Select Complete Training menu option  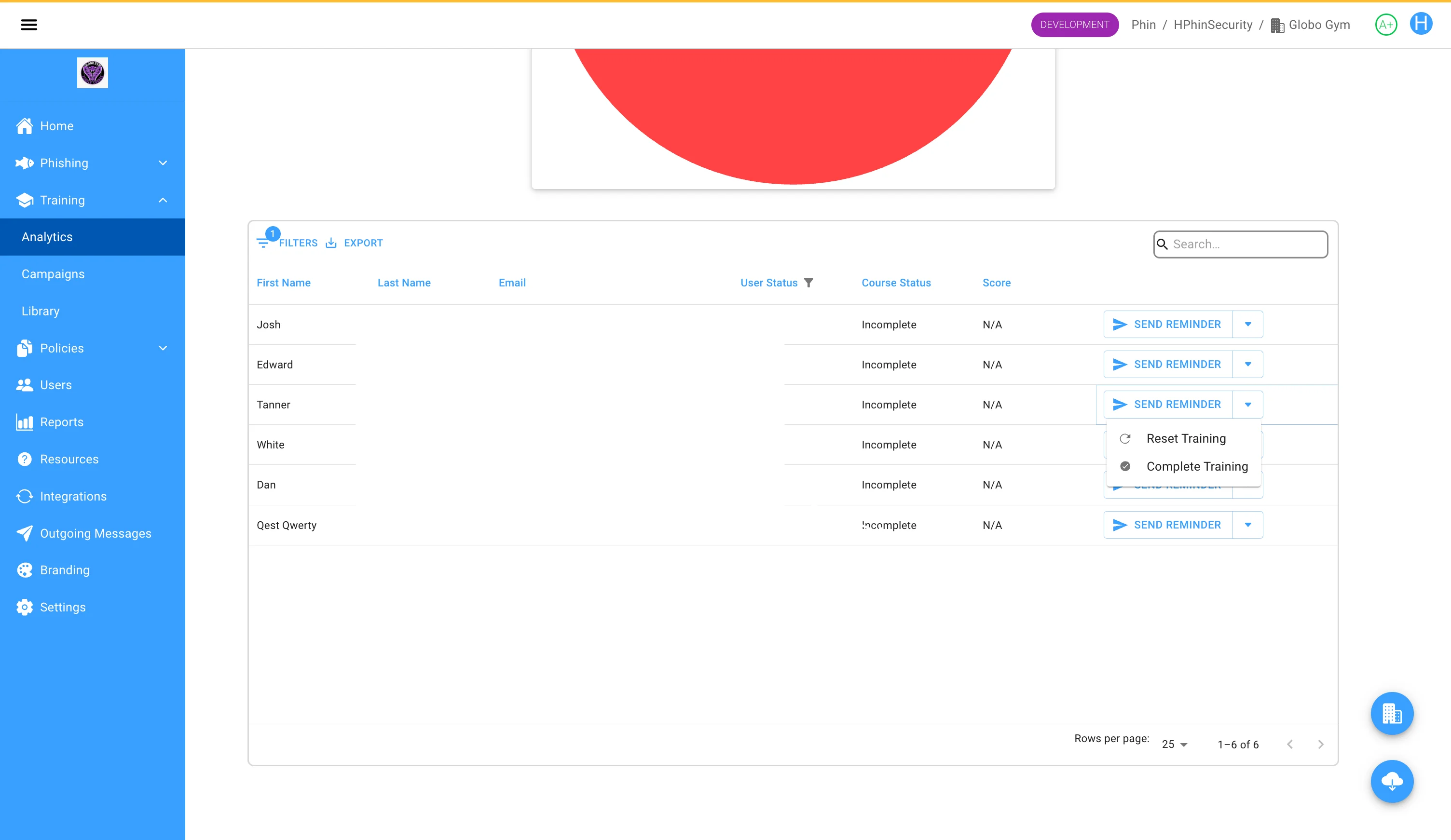pos(1196,466)
